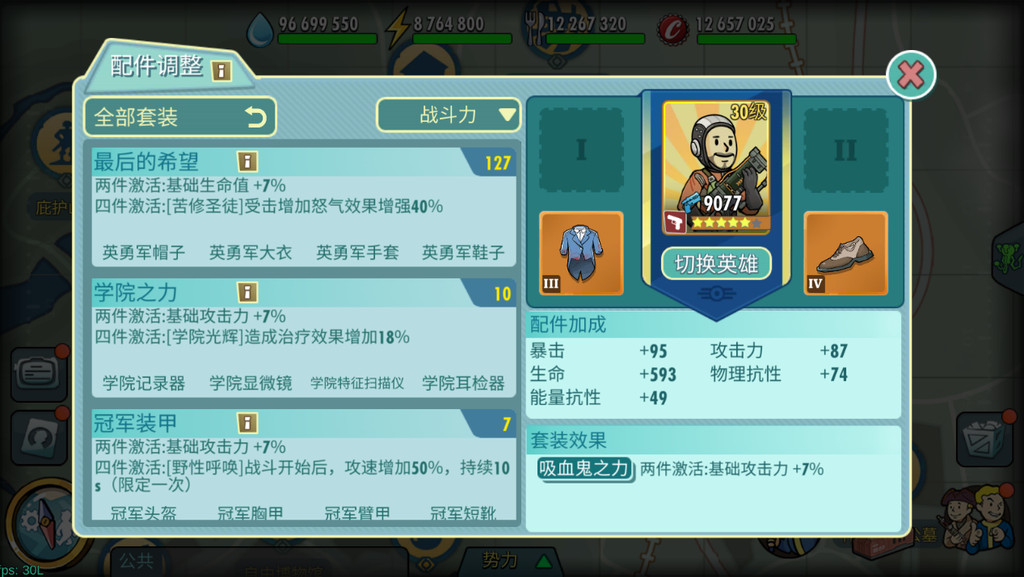
Task: Open info icon for 学院之力 set
Action: [x=247, y=292]
